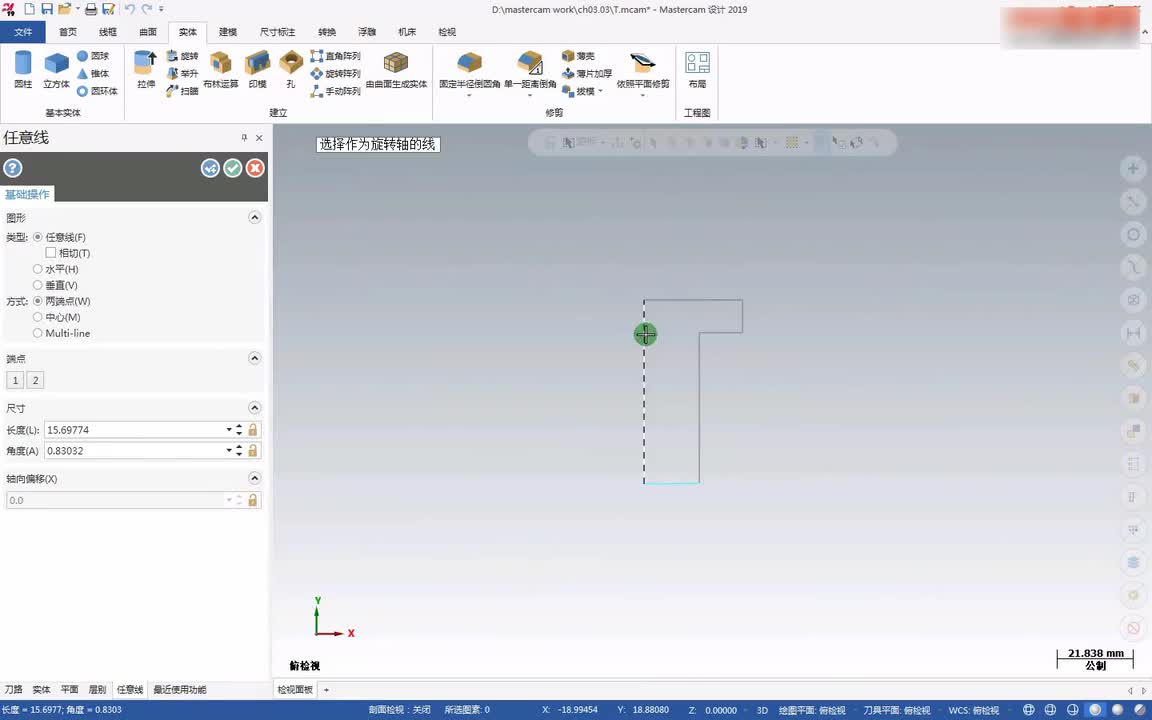Viewport: 1152px width, 720px height.
Task: Click the panel help question mark
Action: (12, 168)
